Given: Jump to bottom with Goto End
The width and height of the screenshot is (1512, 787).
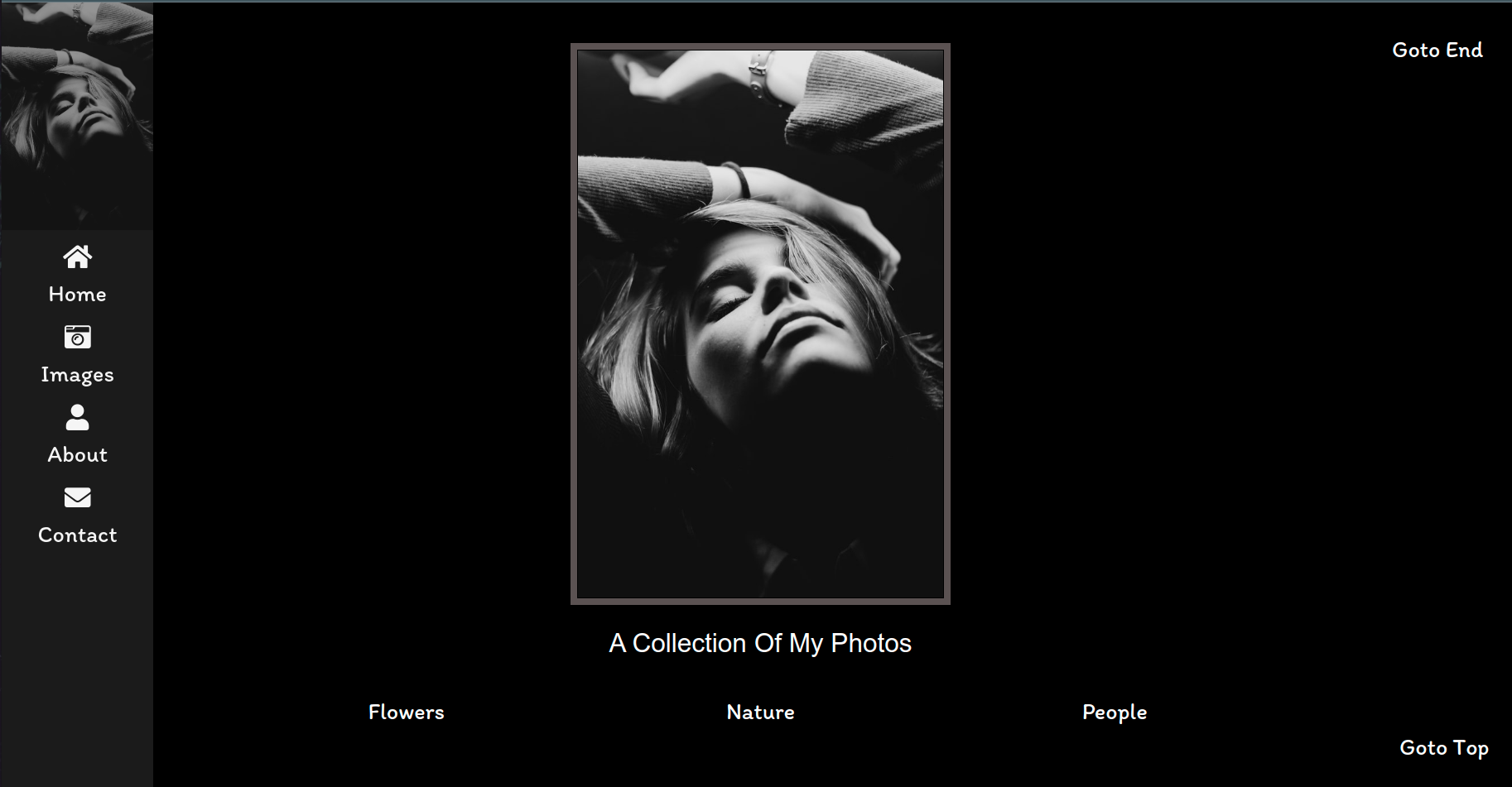Looking at the screenshot, I should (1437, 50).
